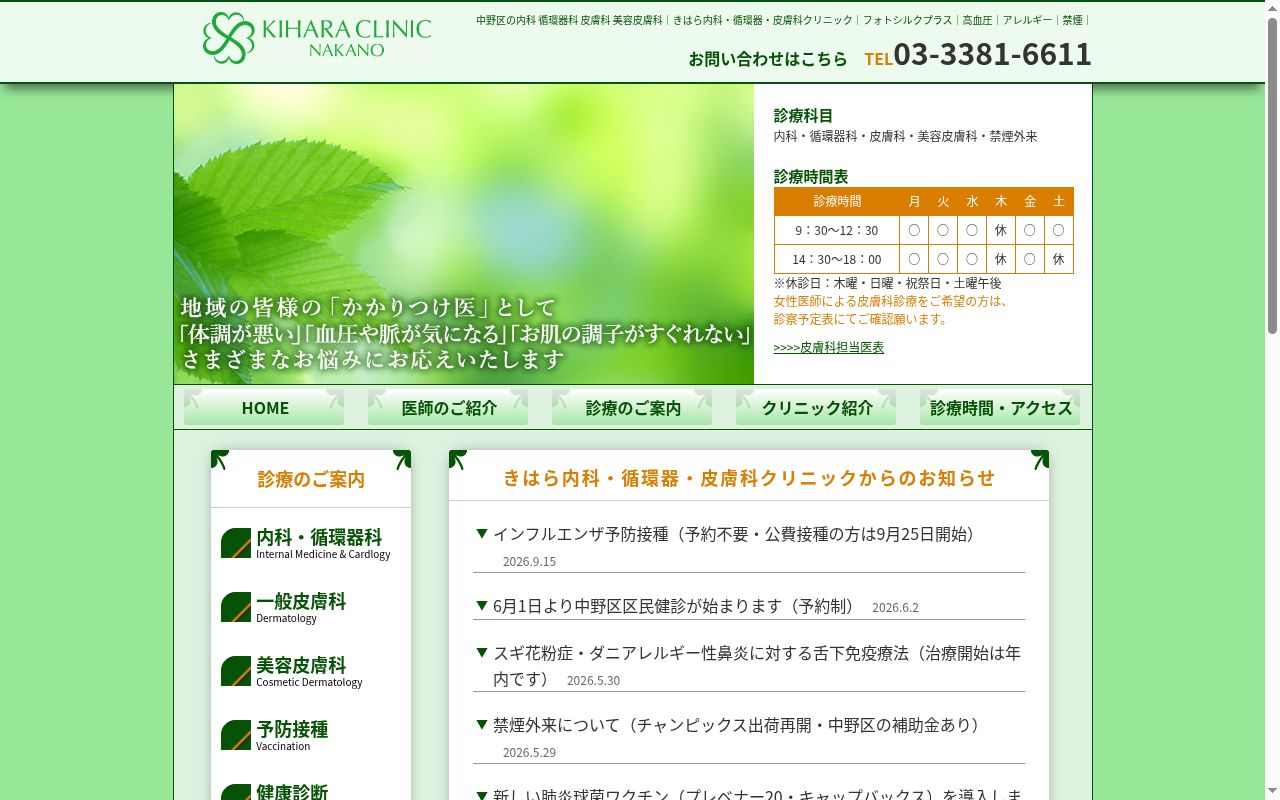Image resolution: width=1280 pixels, height=800 pixels.
Task: Open 医師のご紹介 navigation tab
Action: (448, 407)
